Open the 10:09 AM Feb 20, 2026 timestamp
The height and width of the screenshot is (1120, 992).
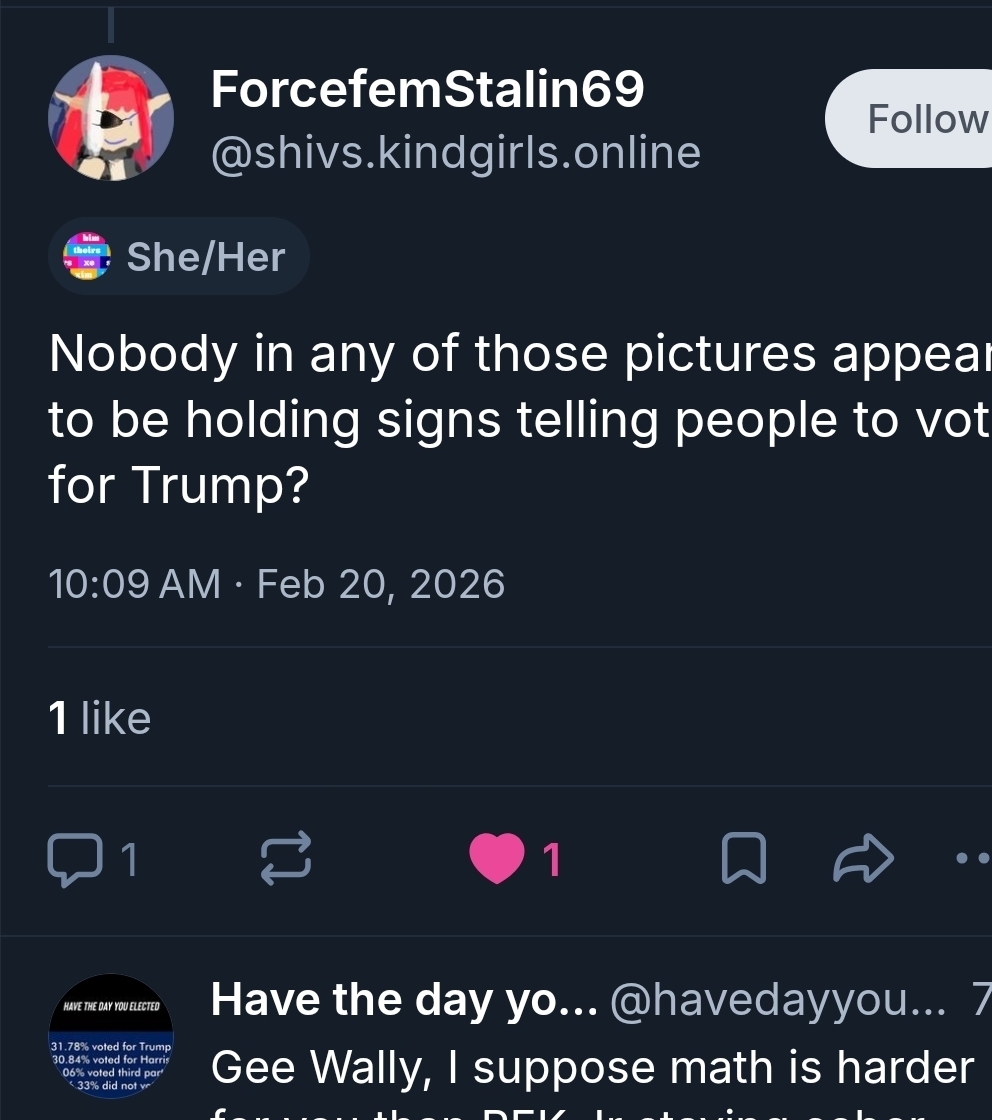coord(276,584)
